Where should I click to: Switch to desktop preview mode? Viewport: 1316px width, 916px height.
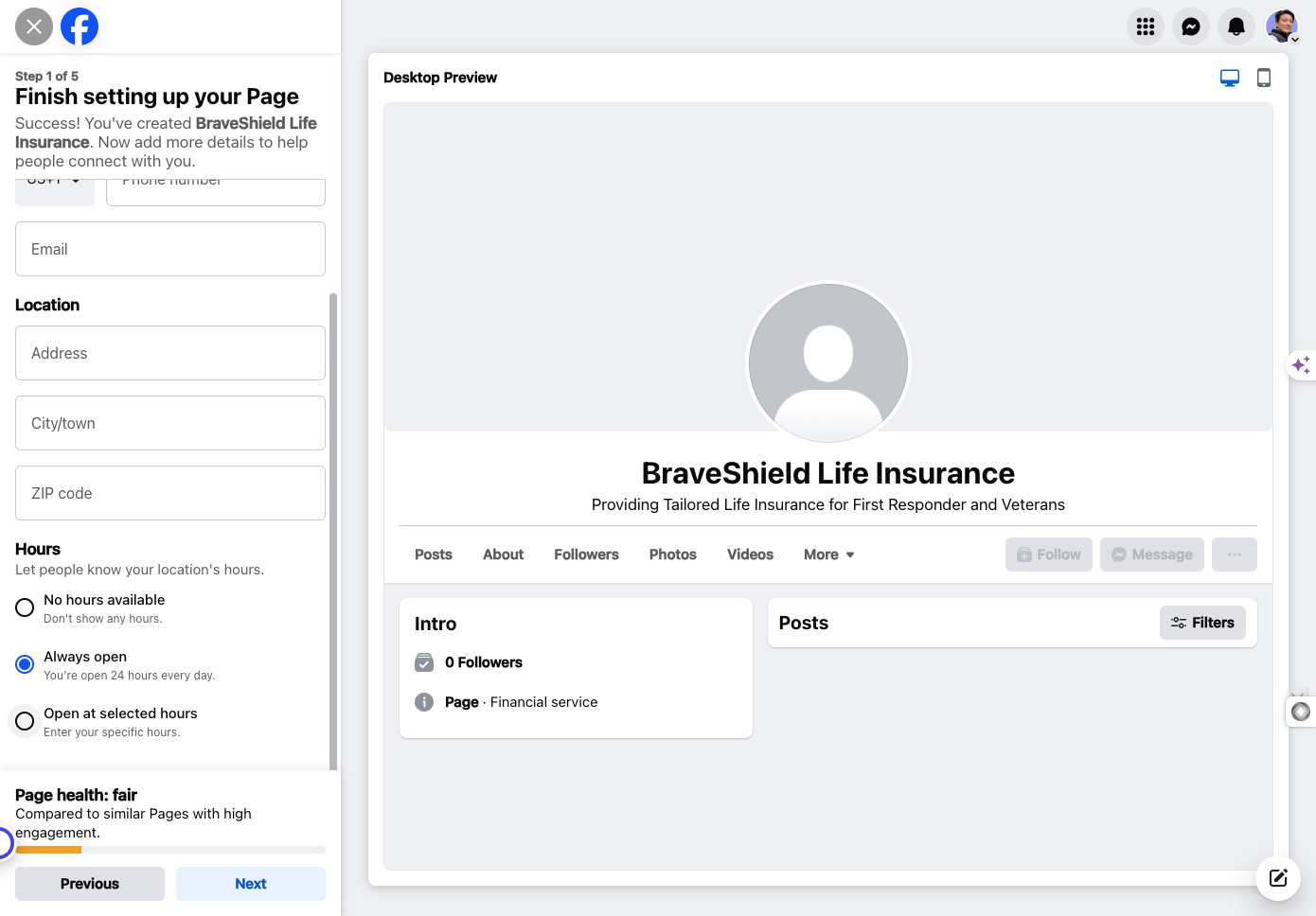point(1230,78)
